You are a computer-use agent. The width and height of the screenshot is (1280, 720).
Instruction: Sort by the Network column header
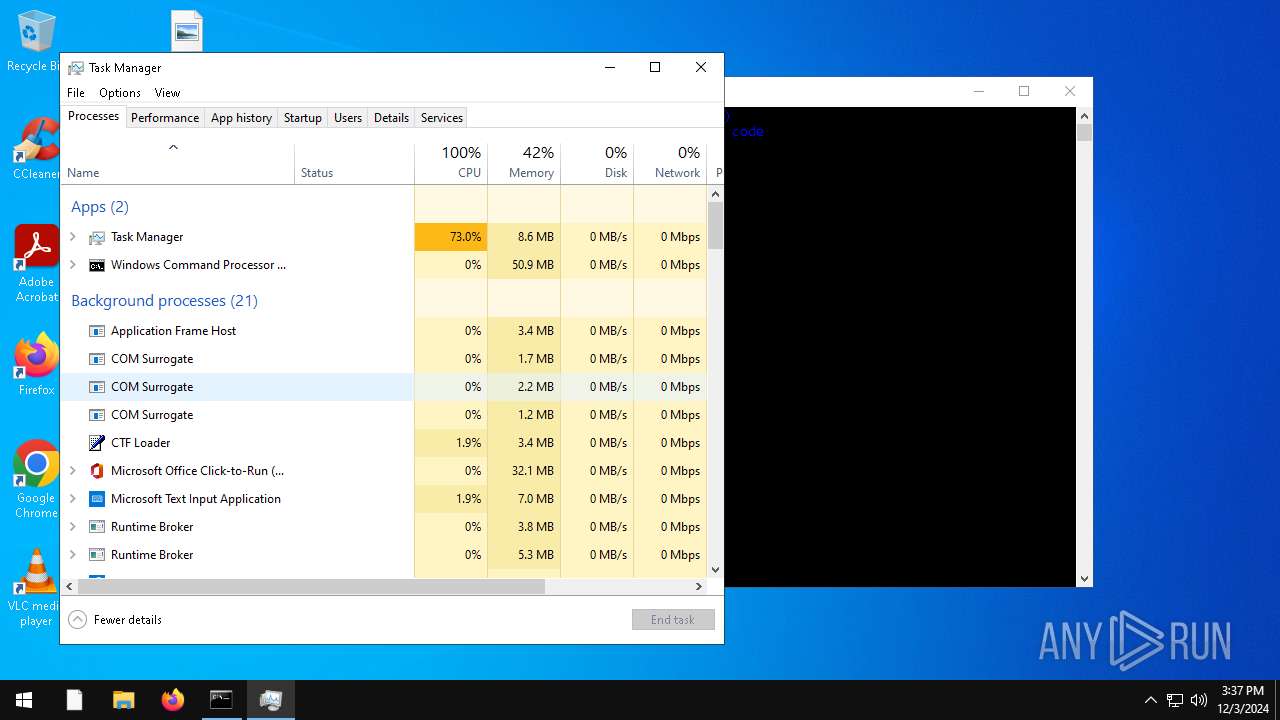[670, 164]
